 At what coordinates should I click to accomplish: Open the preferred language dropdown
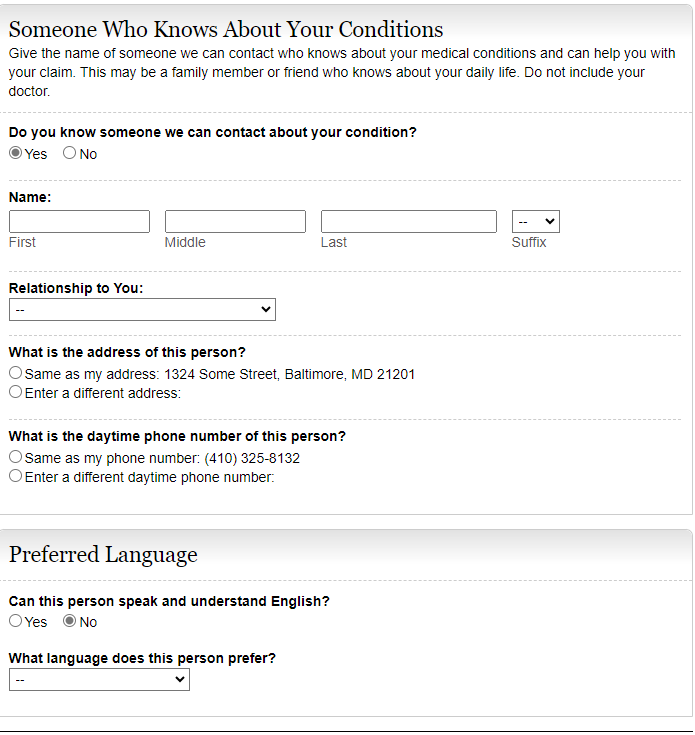tap(99, 680)
